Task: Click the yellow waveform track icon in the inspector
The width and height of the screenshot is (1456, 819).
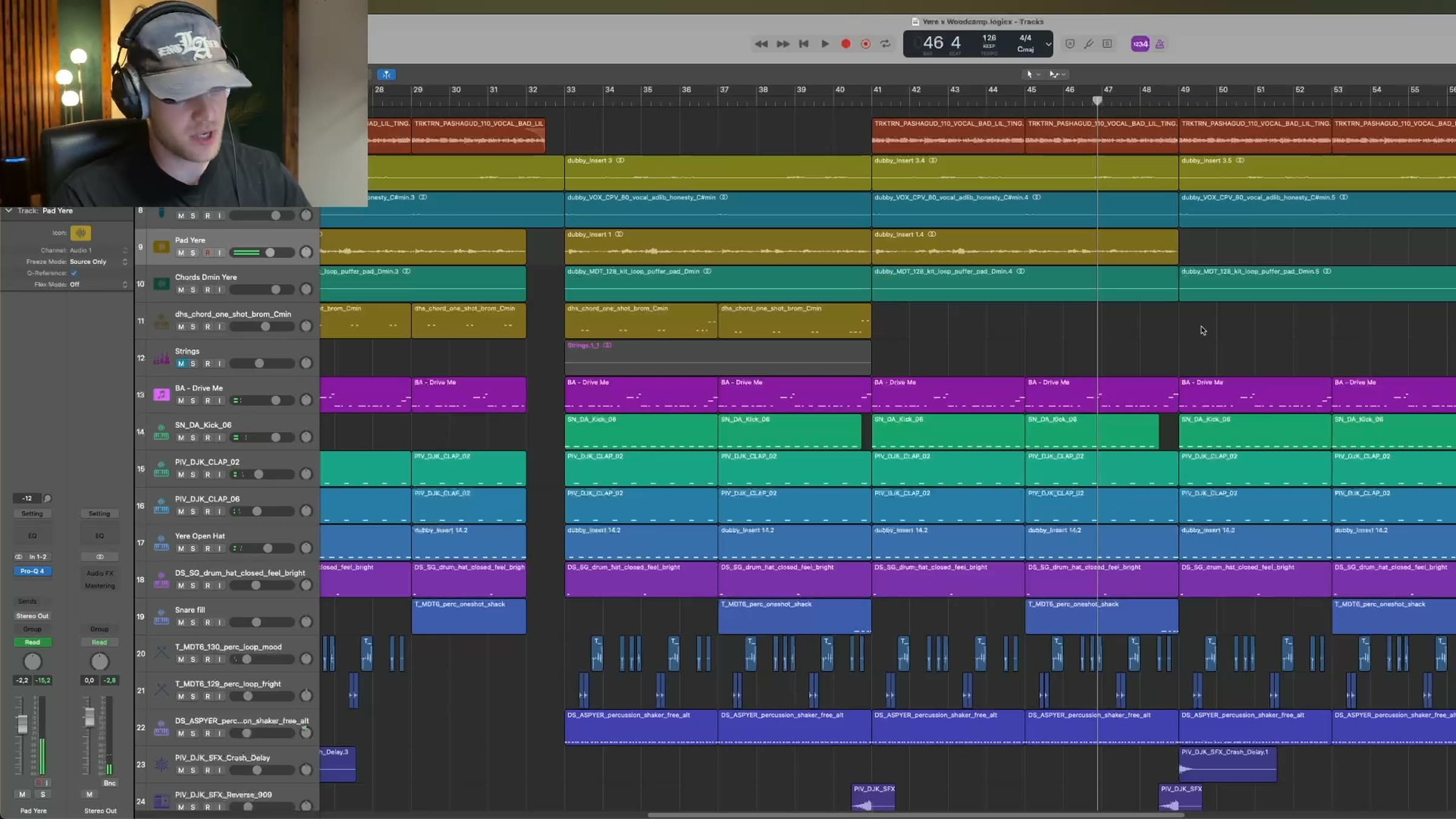Action: (81, 233)
